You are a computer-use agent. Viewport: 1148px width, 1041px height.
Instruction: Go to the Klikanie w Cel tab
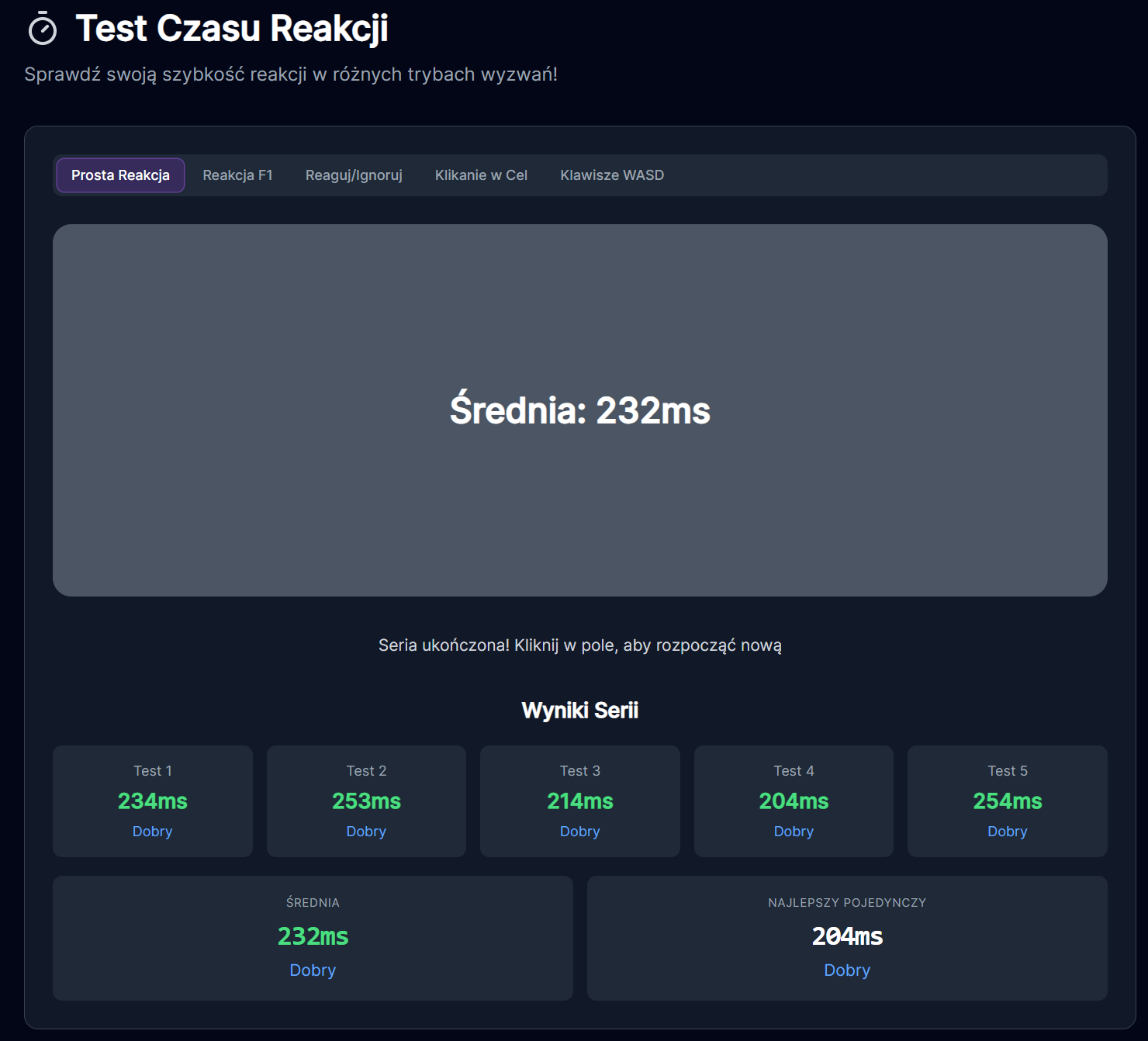coord(481,175)
